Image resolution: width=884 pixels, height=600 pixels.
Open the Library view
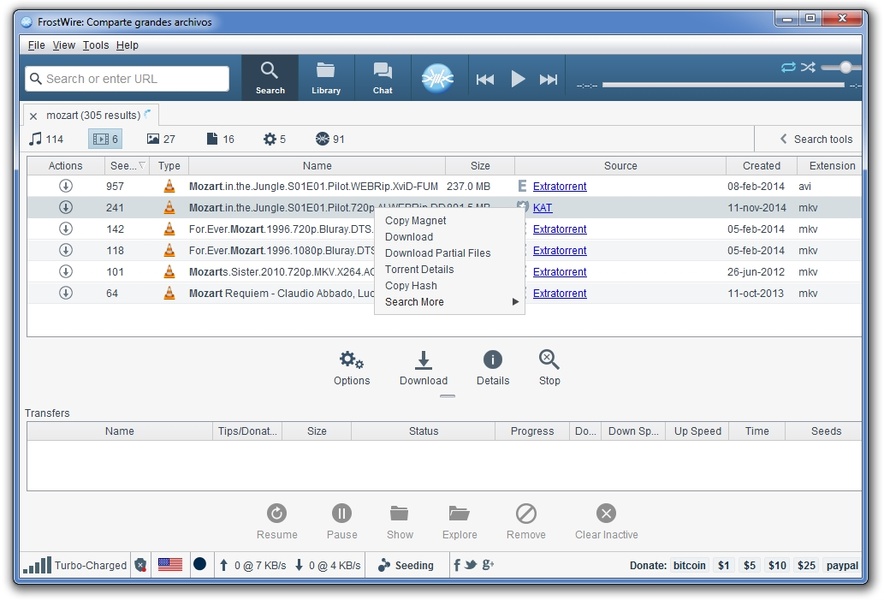pos(326,77)
